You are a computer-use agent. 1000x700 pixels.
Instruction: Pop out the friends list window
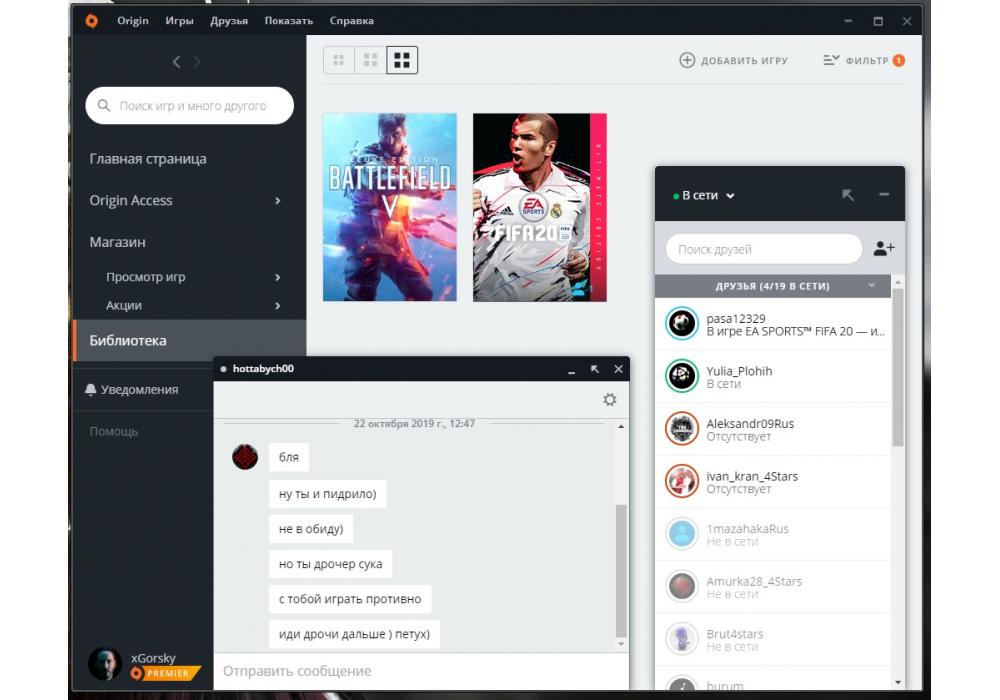(848, 195)
